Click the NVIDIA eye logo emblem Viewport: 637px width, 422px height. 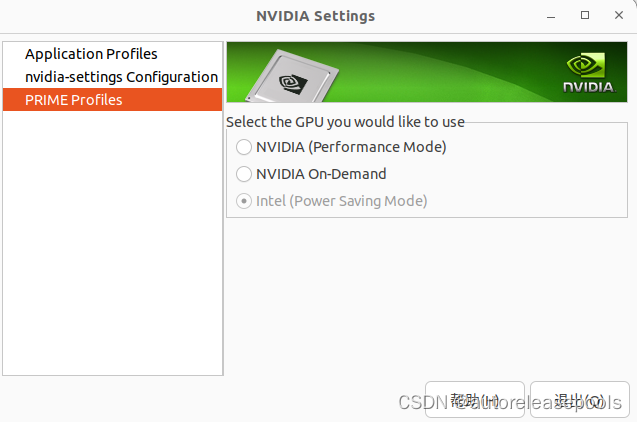tap(585, 65)
